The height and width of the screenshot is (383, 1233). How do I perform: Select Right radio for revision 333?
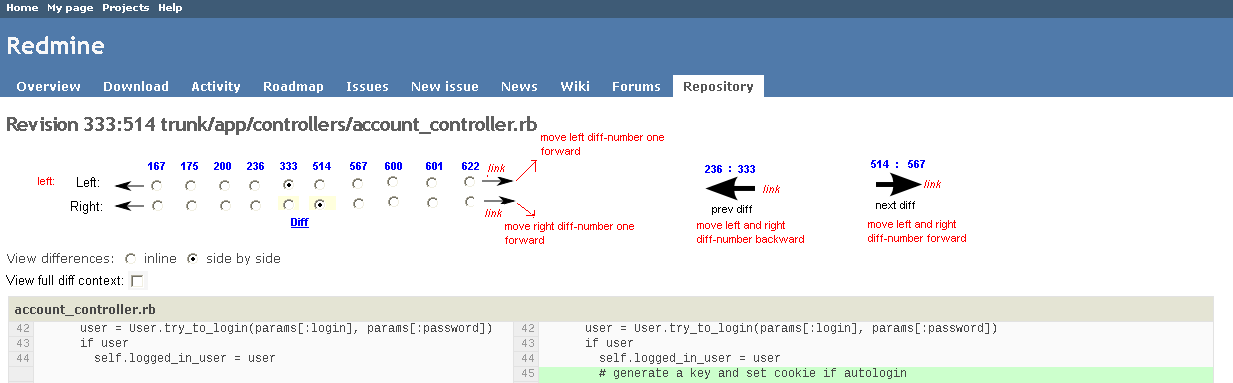pyautogui.click(x=289, y=204)
